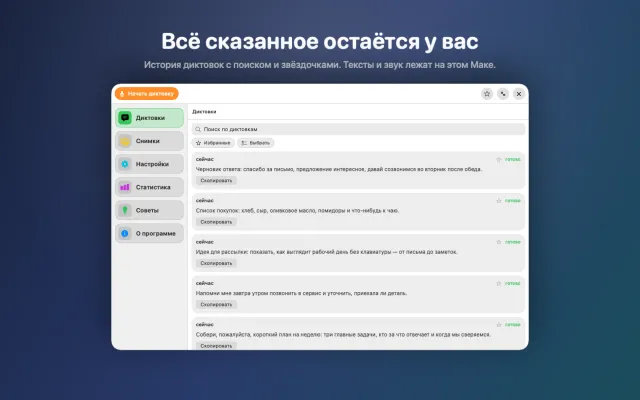
Task: Star the Напомни мне завтра dictation
Action: tap(498, 283)
